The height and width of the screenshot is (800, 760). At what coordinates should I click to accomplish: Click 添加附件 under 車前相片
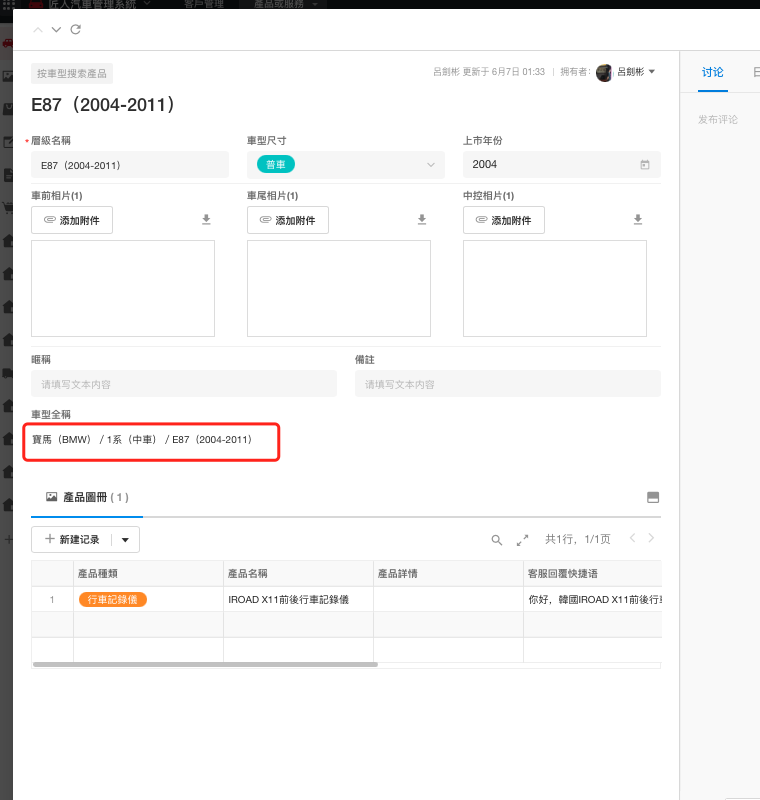click(72, 220)
